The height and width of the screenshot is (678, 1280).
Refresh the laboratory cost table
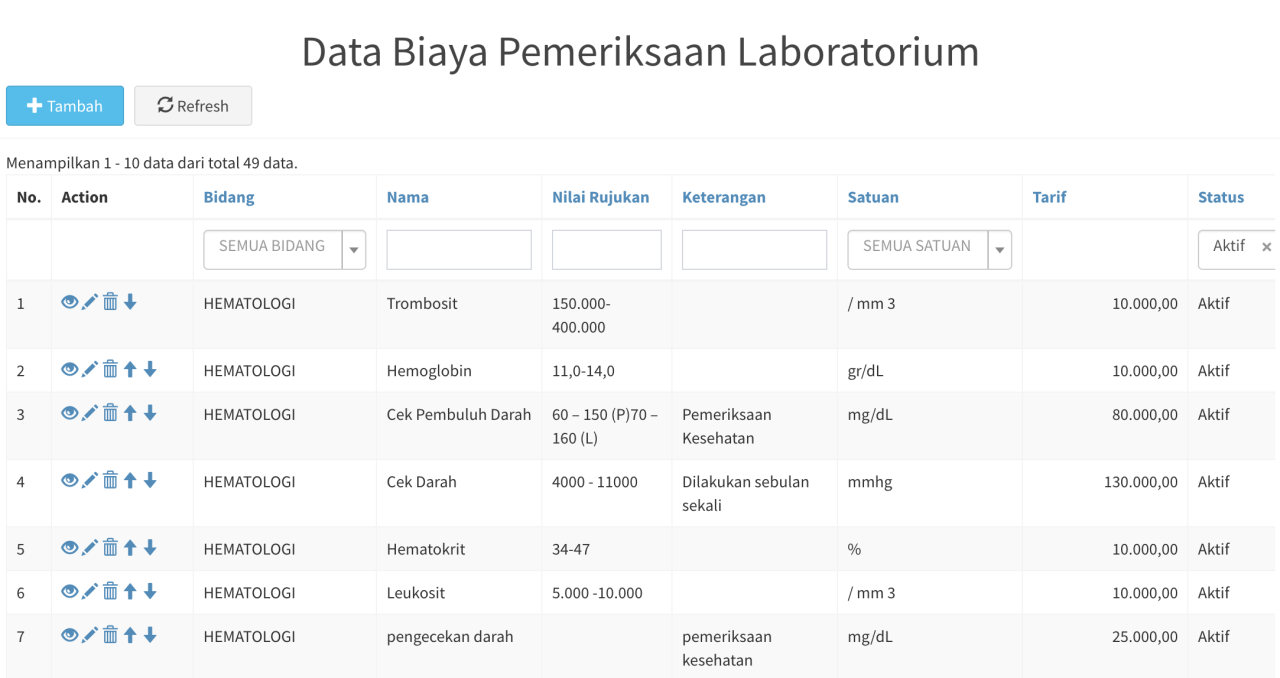193,105
